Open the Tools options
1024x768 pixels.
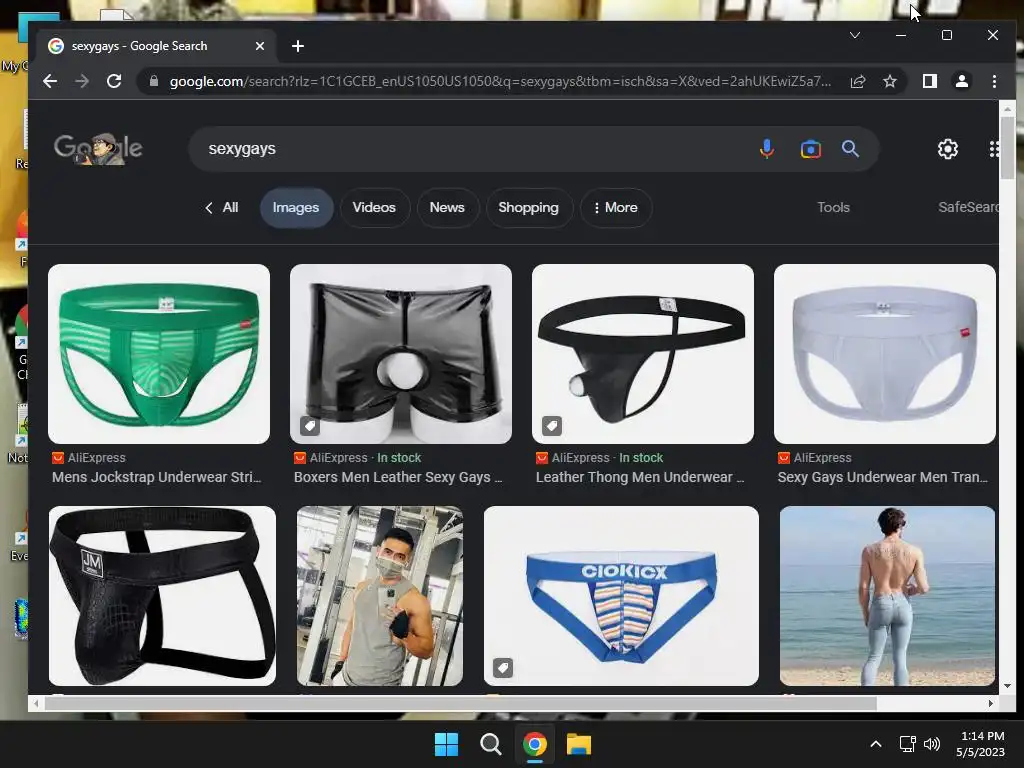coord(833,208)
